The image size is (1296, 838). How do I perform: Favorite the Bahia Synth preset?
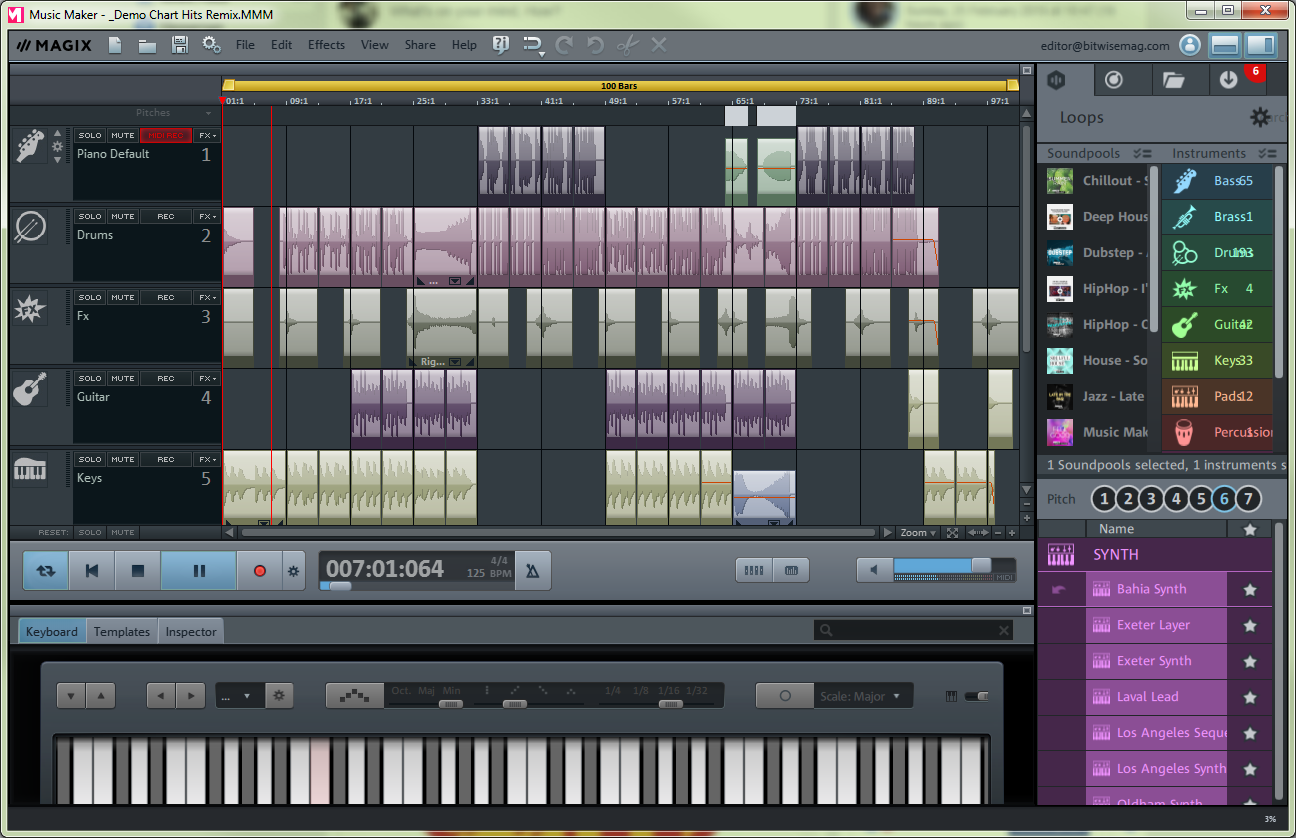coord(1249,589)
